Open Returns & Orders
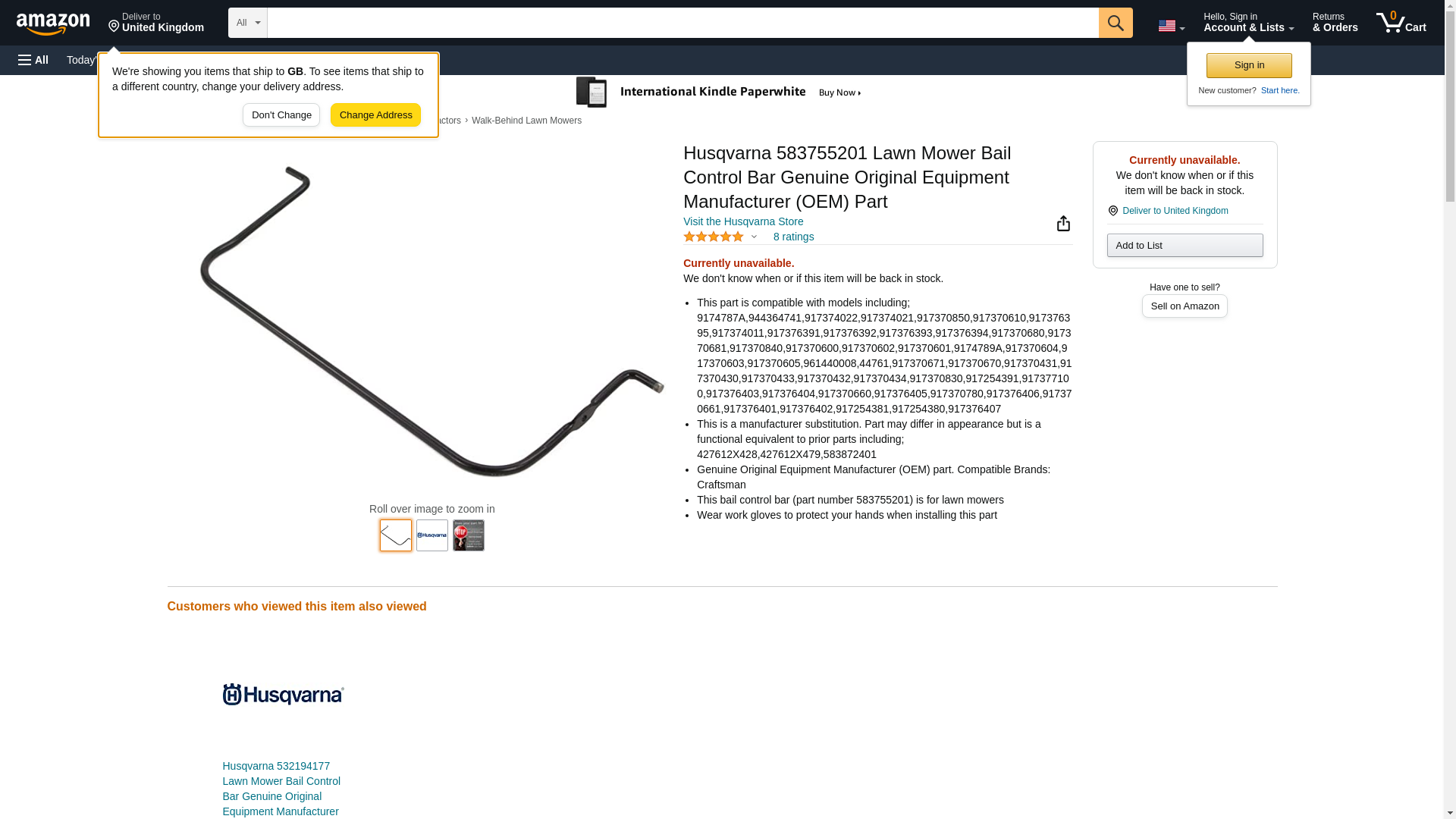 pyautogui.click(x=1335, y=23)
